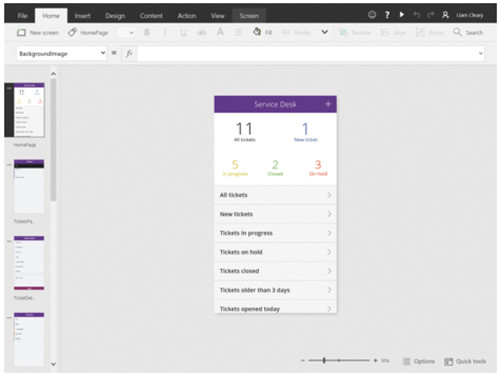Toggle strikethrough formatting
Viewport: 500px width, 374px height.
[202, 32]
